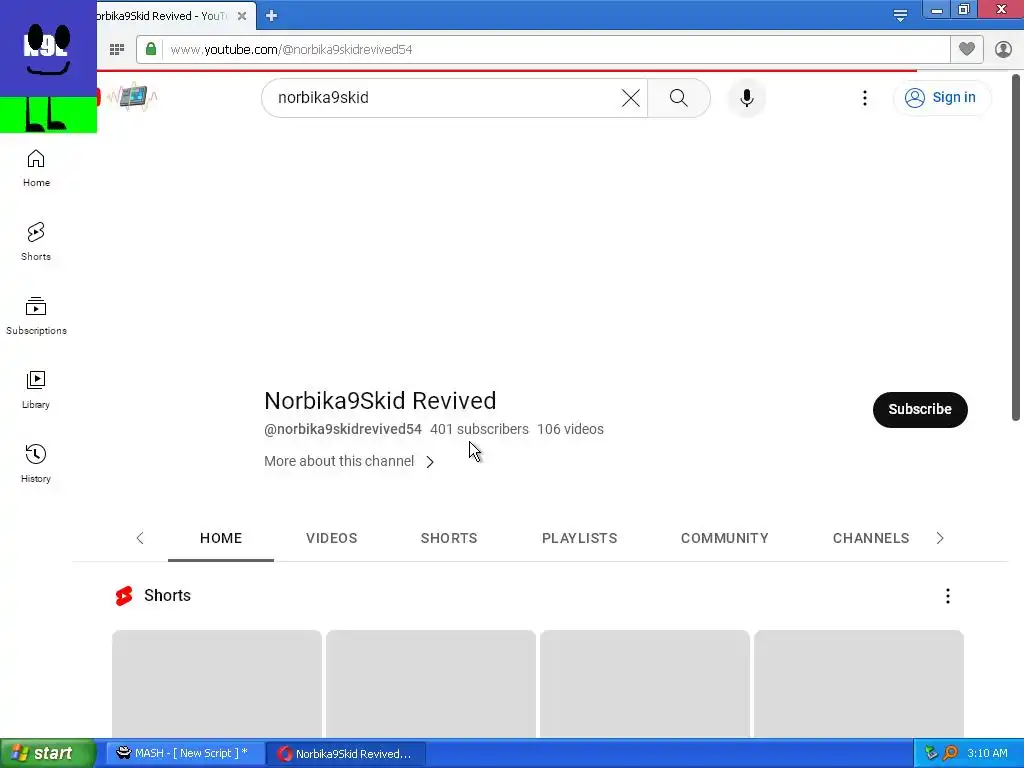Click the 3:10 AM taskbar clock
This screenshot has width=1024, height=768.
point(987,753)
